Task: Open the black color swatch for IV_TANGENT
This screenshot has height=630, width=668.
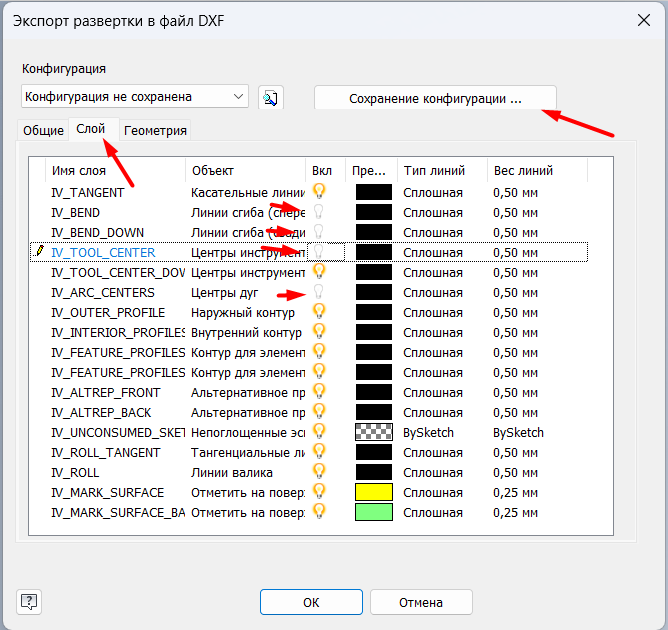Action: coord(374,192)
